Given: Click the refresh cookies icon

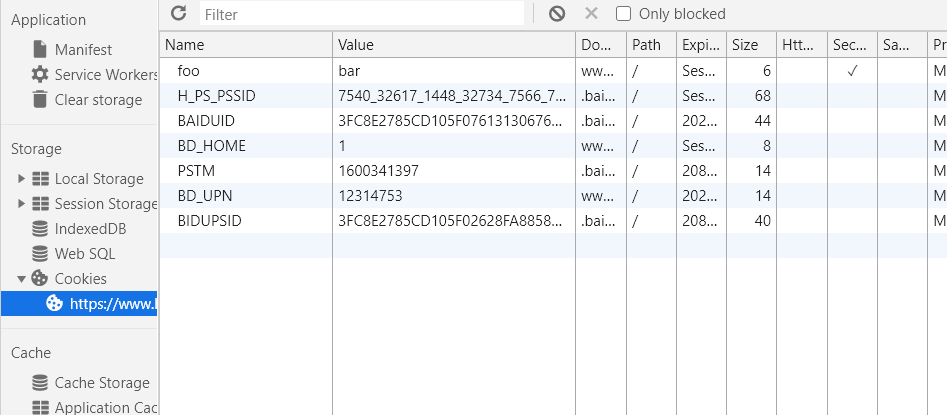Looking at the screenshot, I should tap(179, 13).
